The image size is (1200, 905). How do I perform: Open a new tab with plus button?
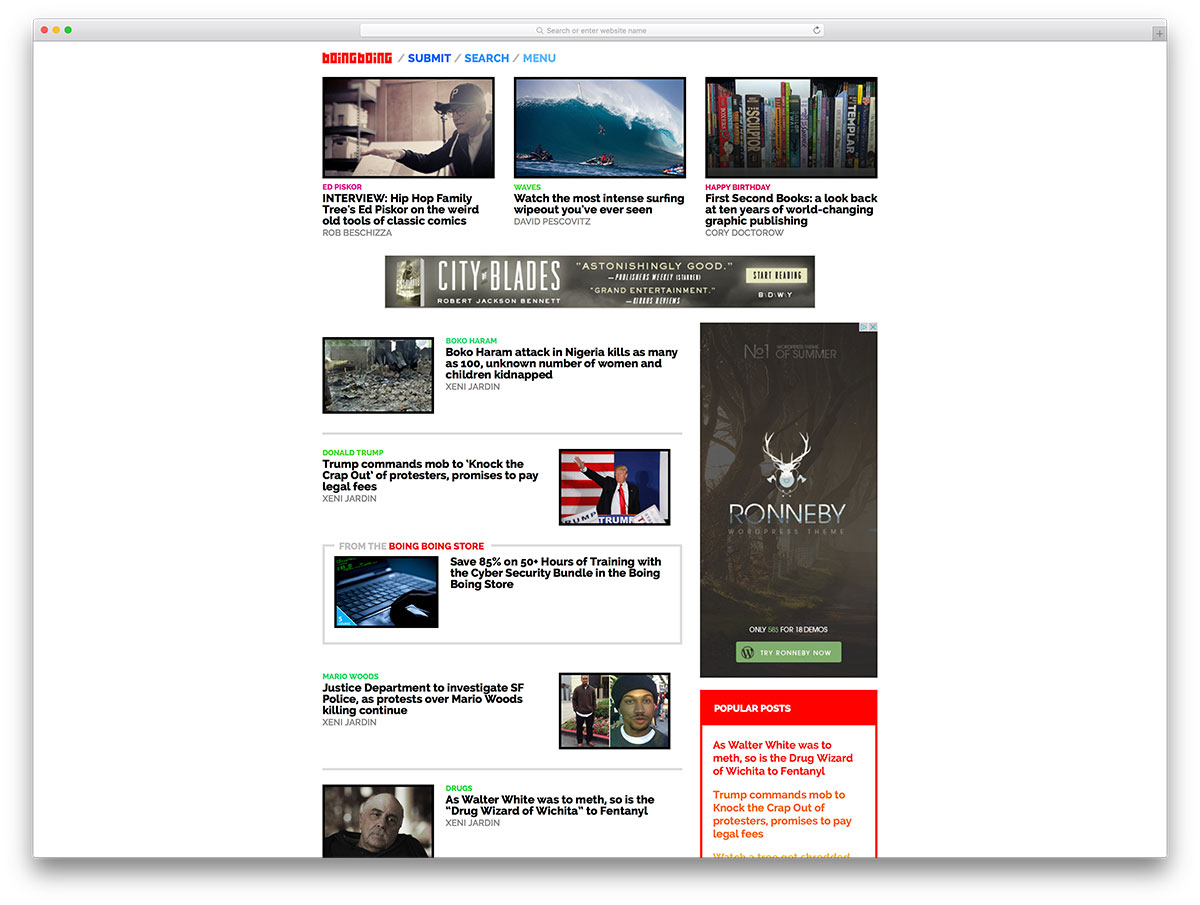click(x=1159, y=33)
